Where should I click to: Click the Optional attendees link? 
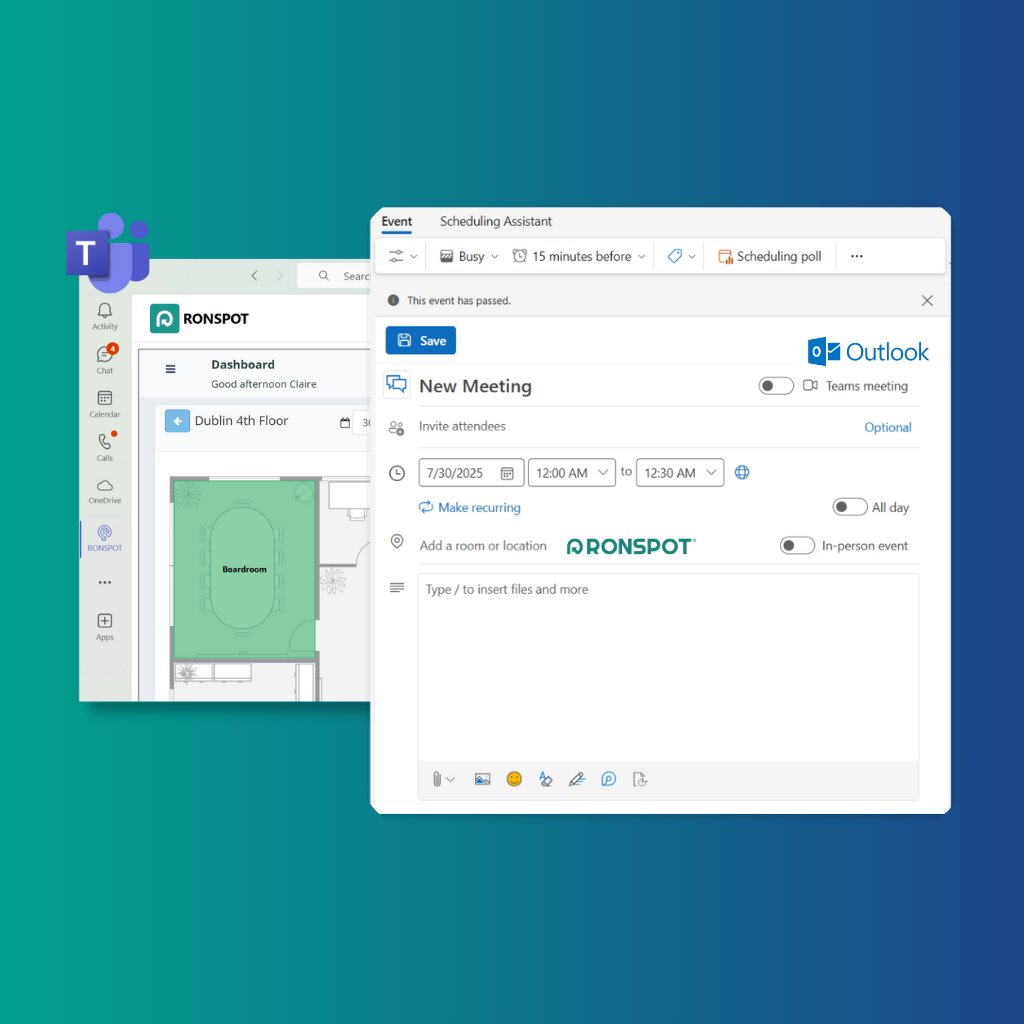point(888,427)
